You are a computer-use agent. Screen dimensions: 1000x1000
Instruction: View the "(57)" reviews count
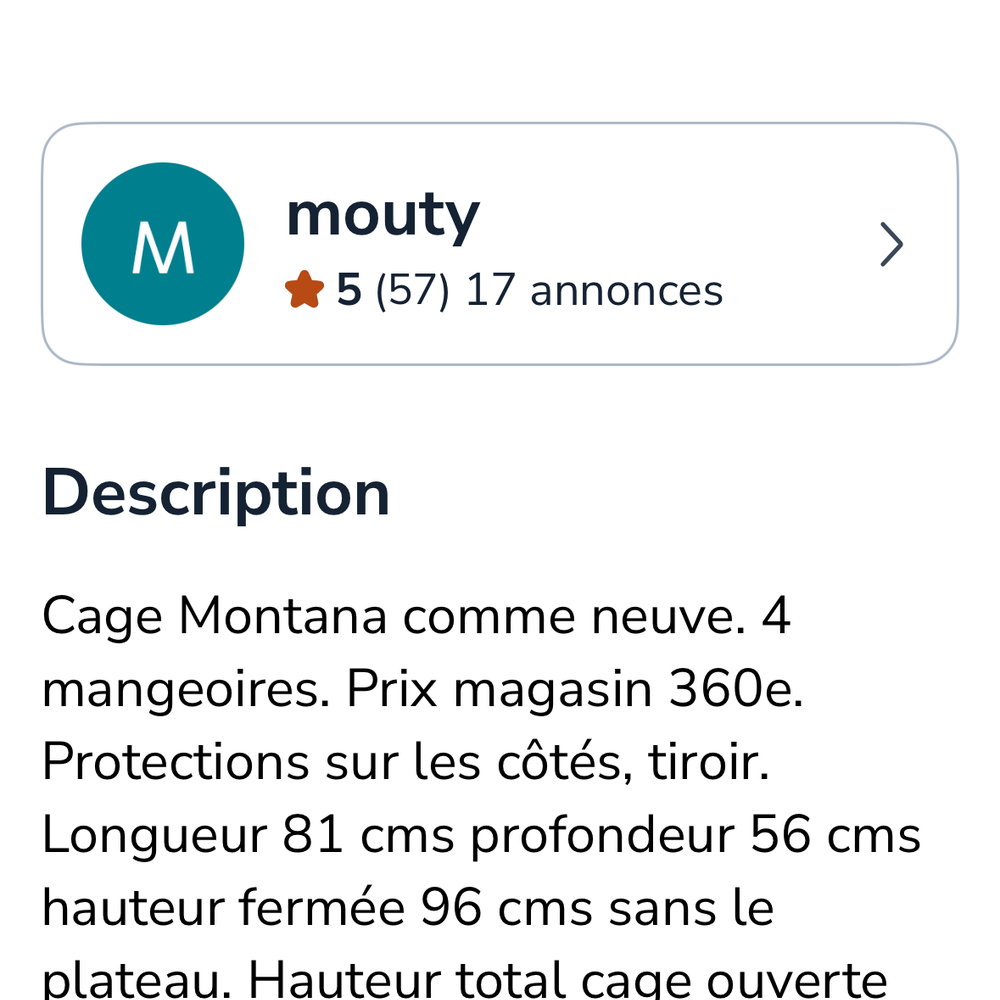[x=413, y=291]
